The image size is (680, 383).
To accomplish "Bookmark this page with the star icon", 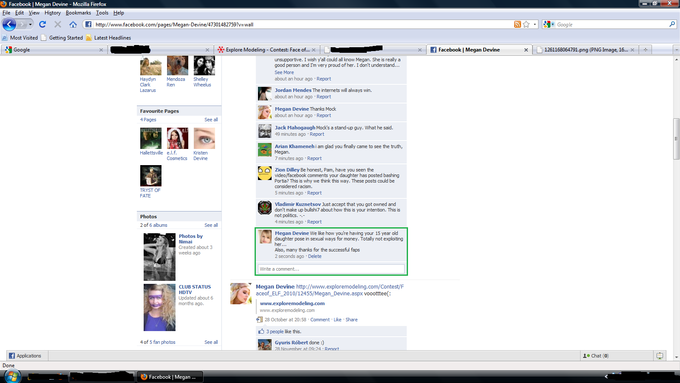I will pos(526,25).
